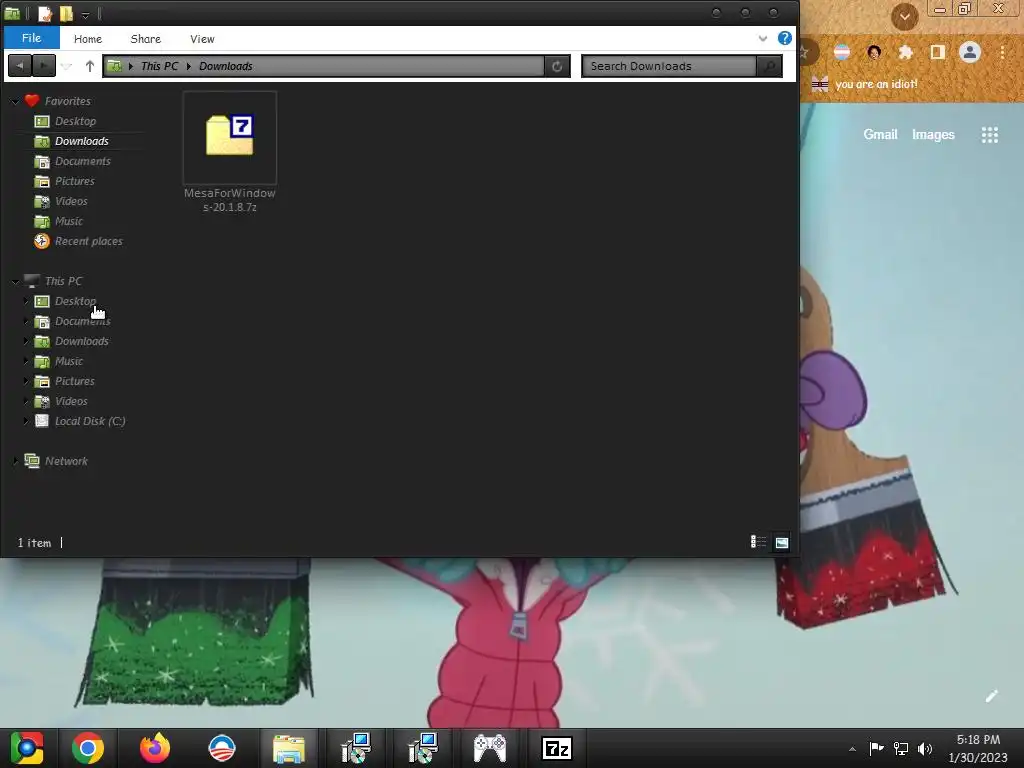Click the search magnifier button
This screenshot has height=768, width=1024.
click(769, 66)
